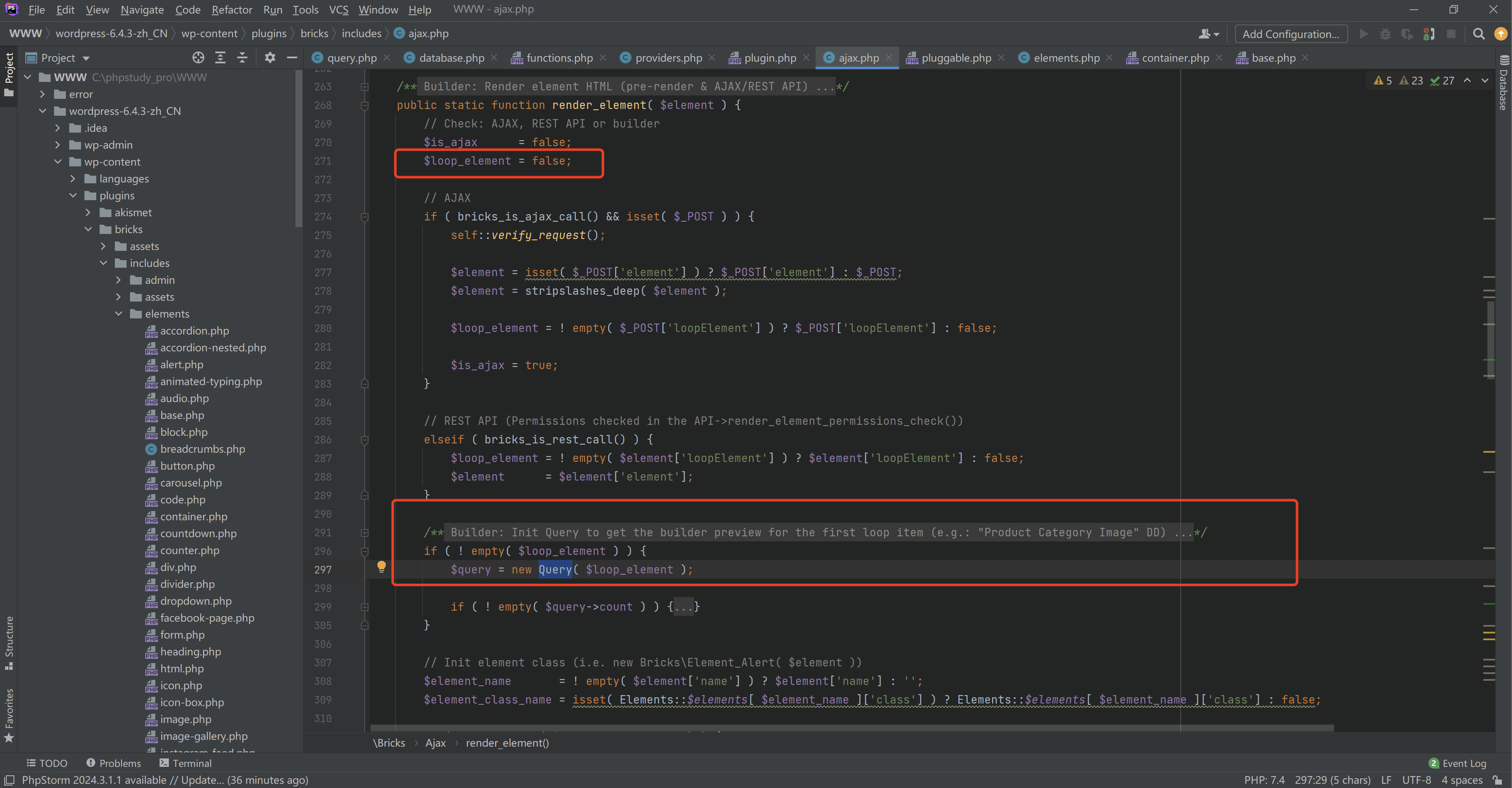This screenshot has width=1512, height=788.
Task: Go to next highlighted error arrow
Action: 1485,80
